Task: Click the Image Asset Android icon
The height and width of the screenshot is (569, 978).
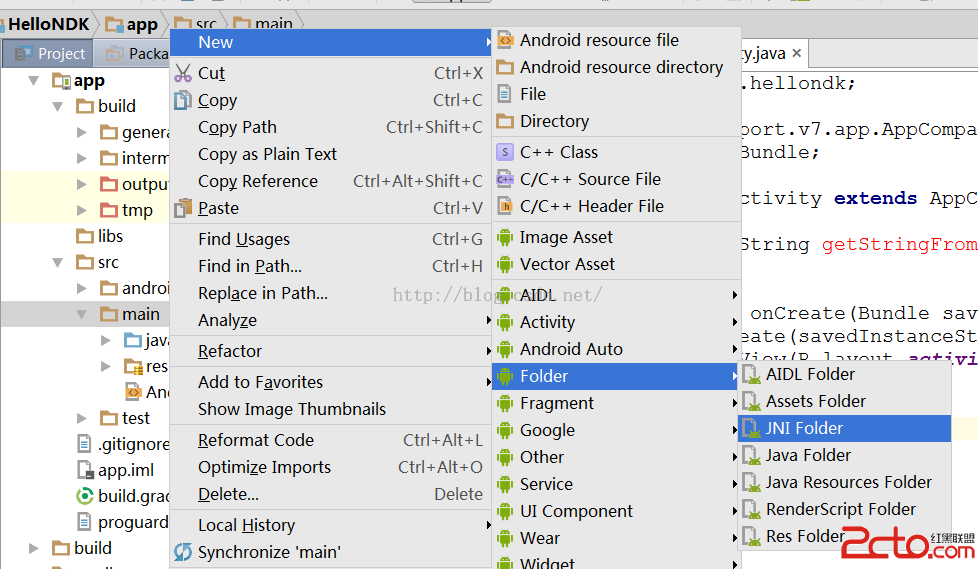Action: (x=505, y=237)
